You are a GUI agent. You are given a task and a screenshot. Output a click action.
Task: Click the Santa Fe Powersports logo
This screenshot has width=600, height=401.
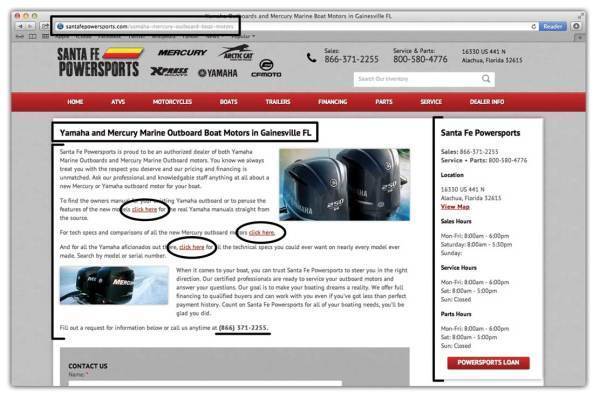(x=100, y=62)
